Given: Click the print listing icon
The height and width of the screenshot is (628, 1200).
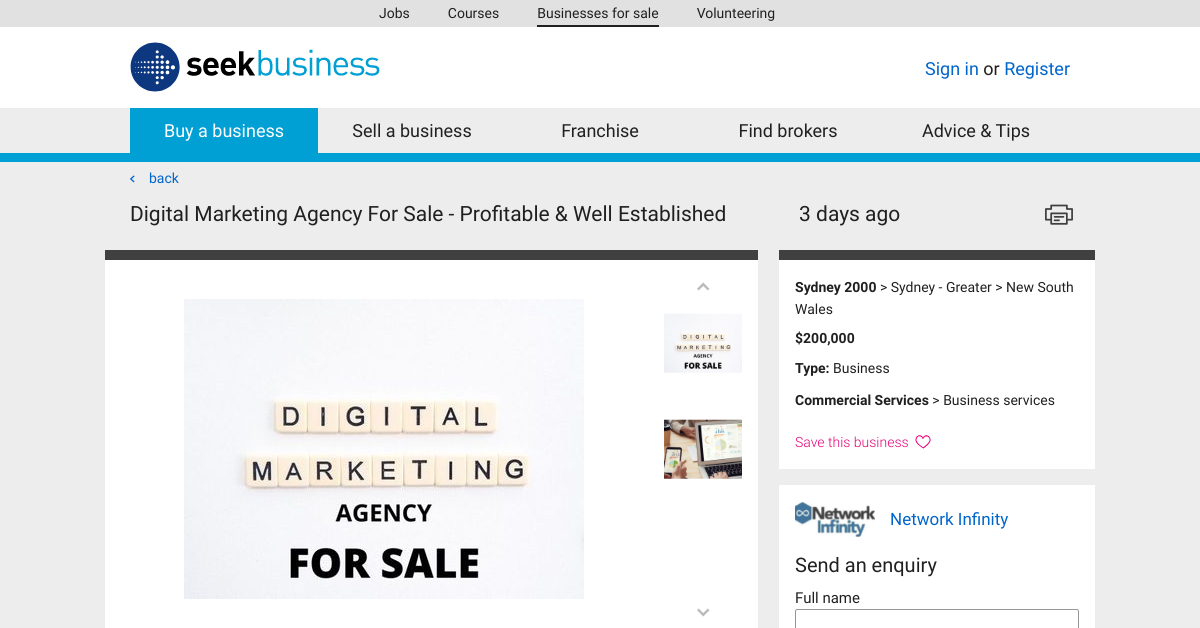Looking at the screenshot, I should tap(1058, 214).
